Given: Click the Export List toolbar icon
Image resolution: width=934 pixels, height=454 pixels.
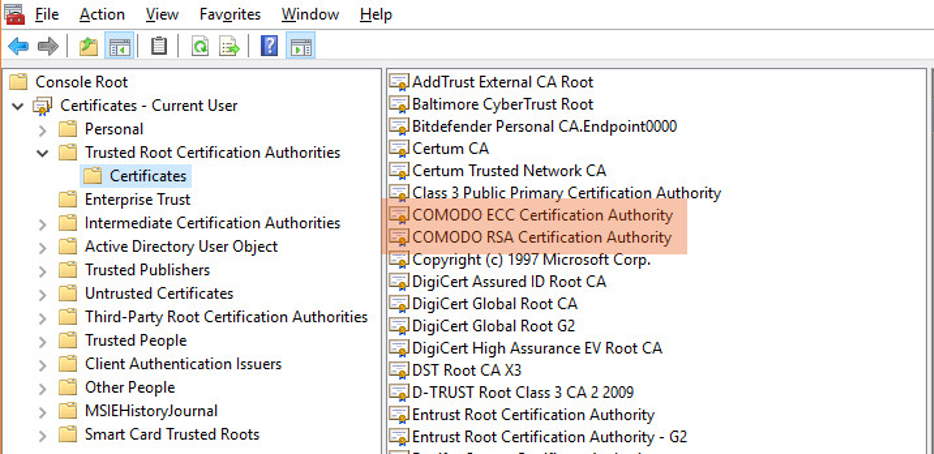Looking at the screenshot, I should [229, 46].
